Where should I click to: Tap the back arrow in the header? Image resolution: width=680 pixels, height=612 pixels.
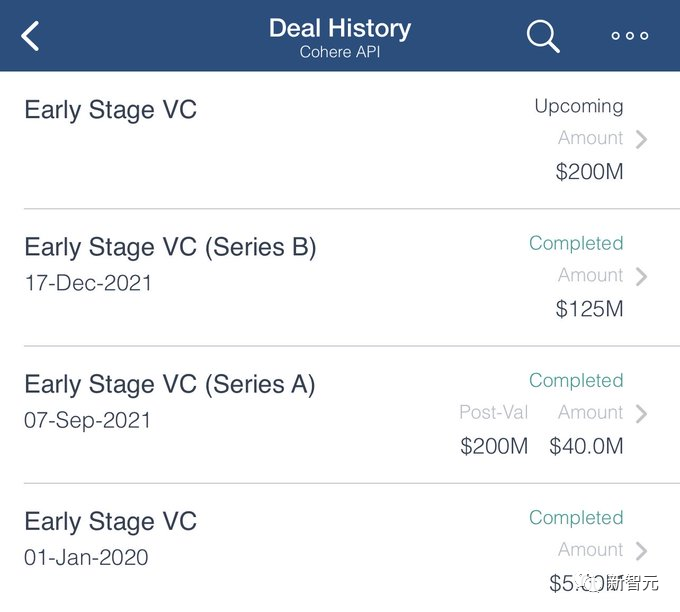pyautogui.click(x=31, y=37)
